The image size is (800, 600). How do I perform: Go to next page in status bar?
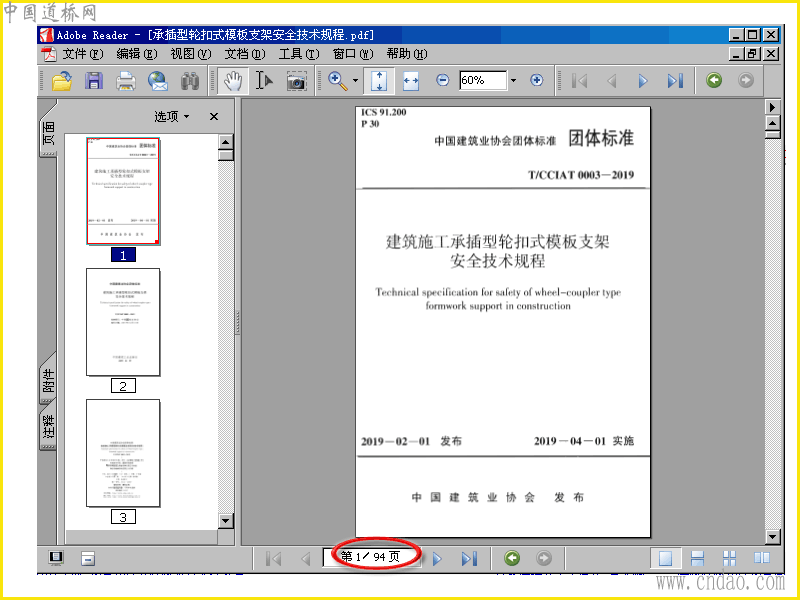coord(437,559)
